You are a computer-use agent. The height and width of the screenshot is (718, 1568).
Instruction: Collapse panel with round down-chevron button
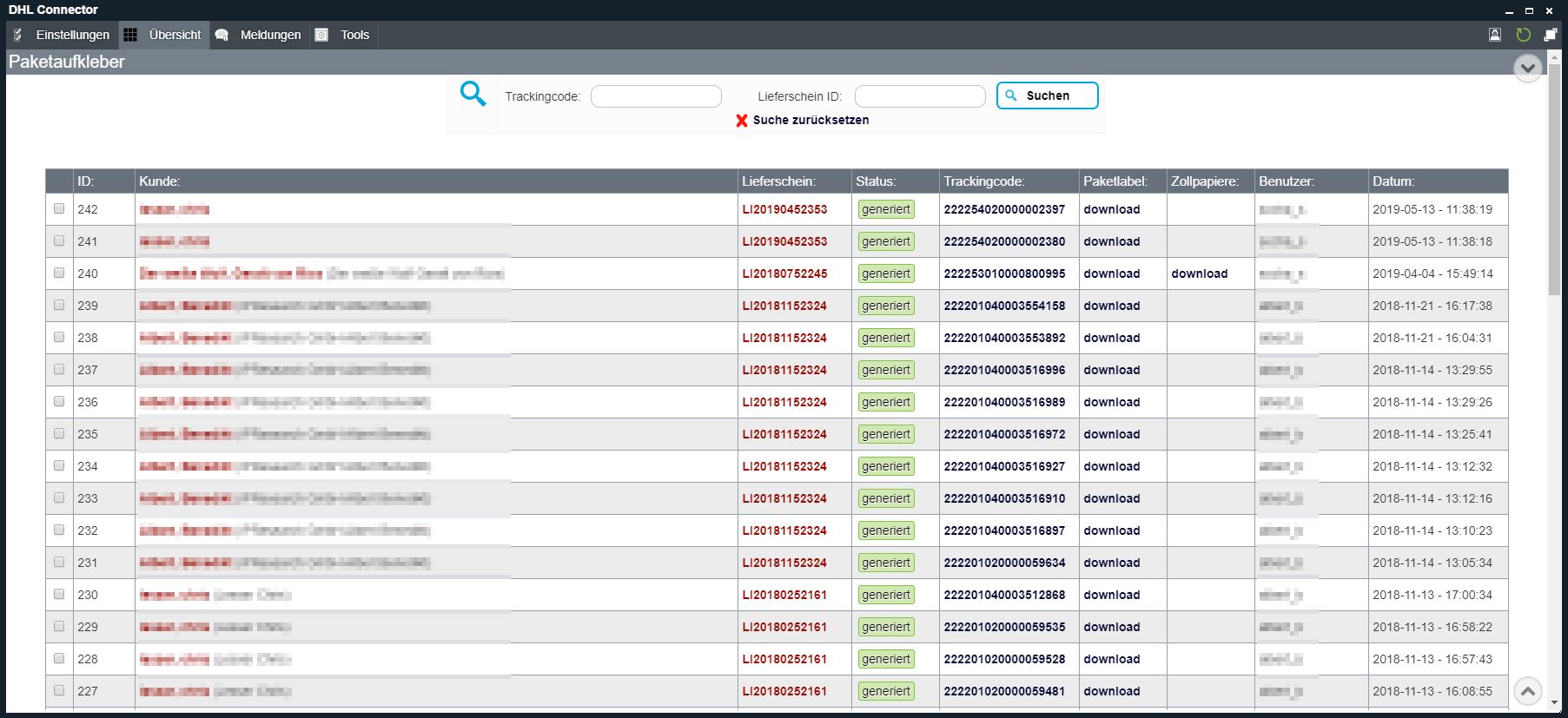pyautogui.click(x=1528, y=68)
